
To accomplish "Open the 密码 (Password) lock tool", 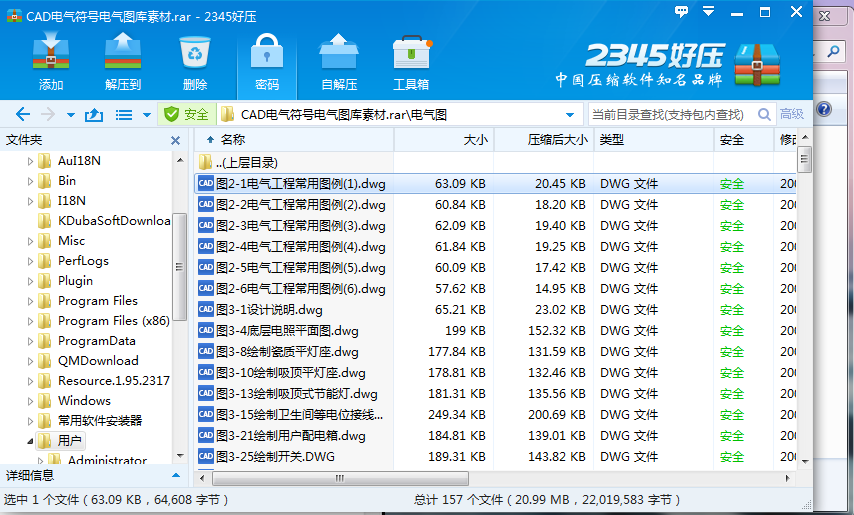I will (x=267, y=60).
